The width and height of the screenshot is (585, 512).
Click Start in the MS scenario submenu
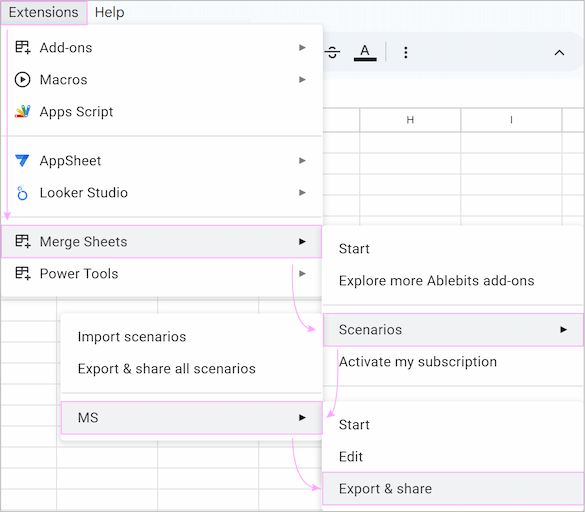point(453,425)
